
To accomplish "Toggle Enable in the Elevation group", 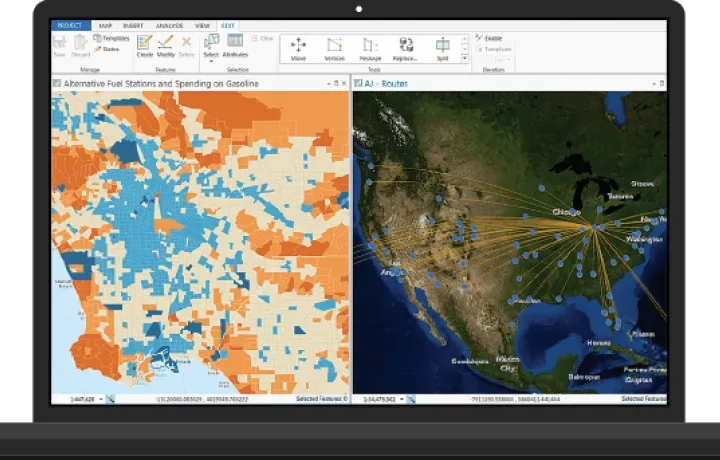I will click(x=490, y=38).
